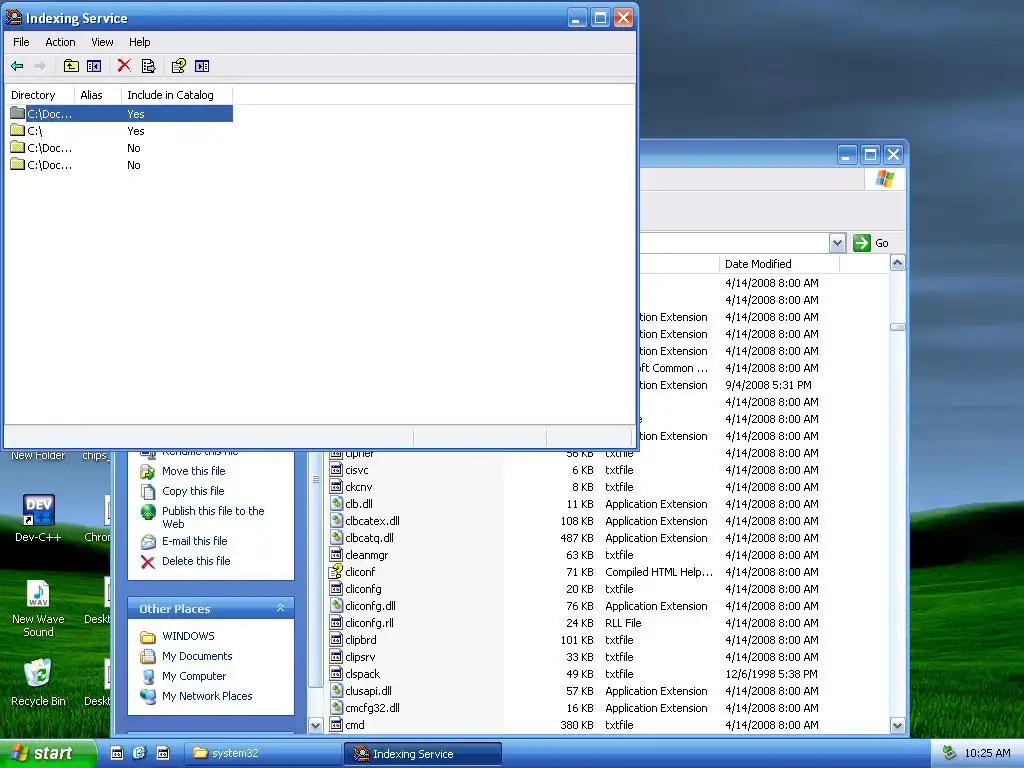Click the Export List toolbar icon
This screenshot has height=768, width=1024.
[x=149, y=66]
